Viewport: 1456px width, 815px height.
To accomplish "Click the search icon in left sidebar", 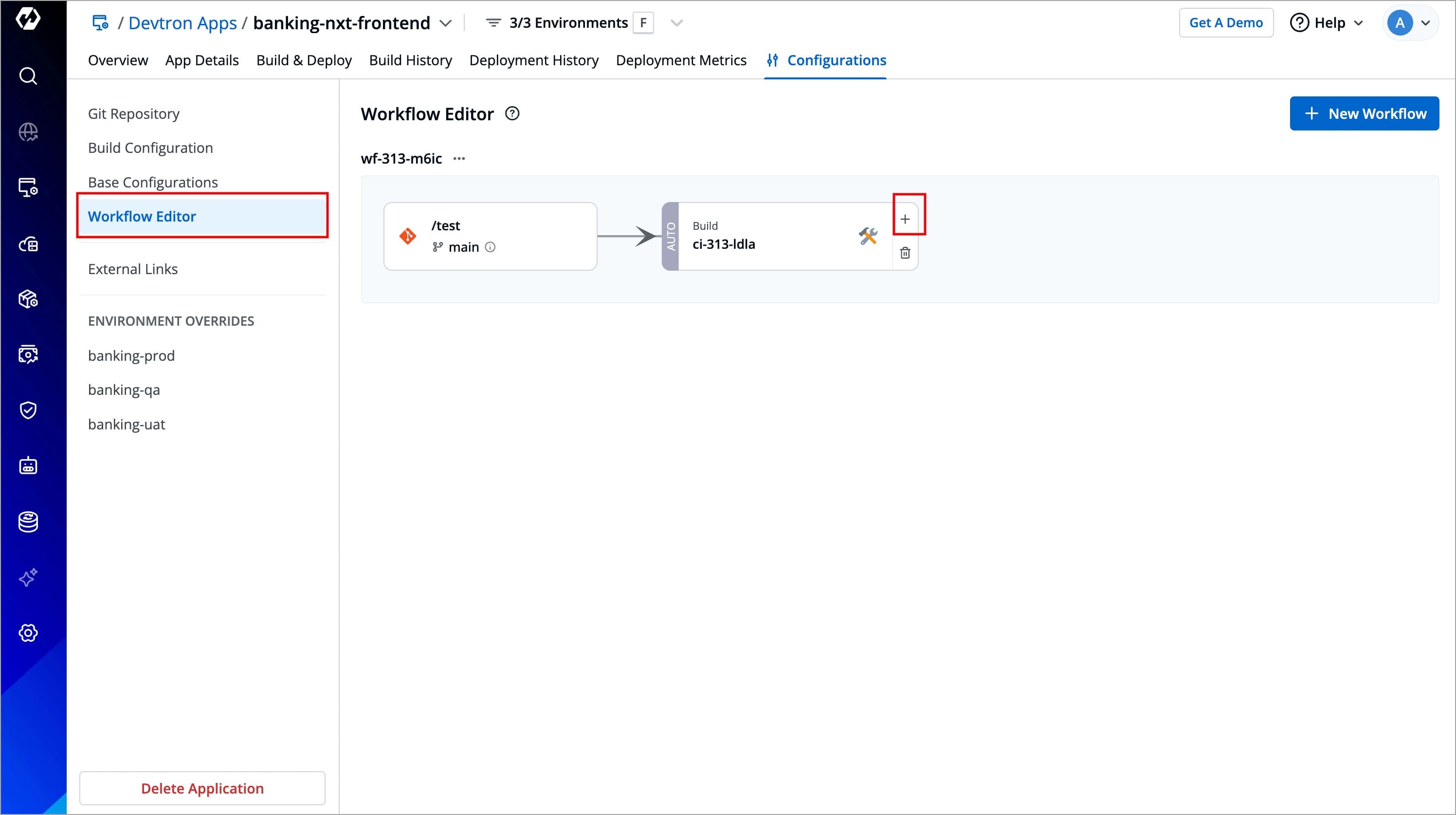I will click(28, 76).
